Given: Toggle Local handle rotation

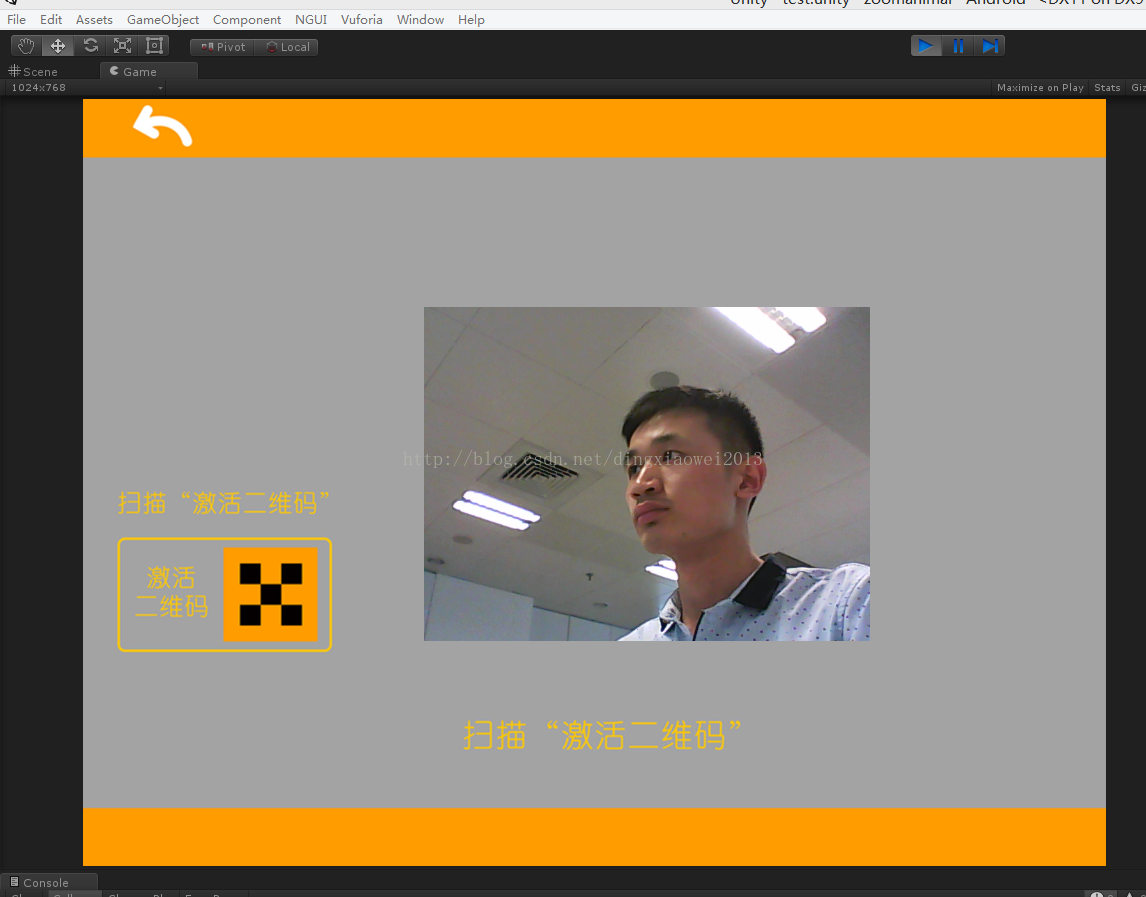Looking at the screenshot, I should pyautogui.click(x=286, y=47).
